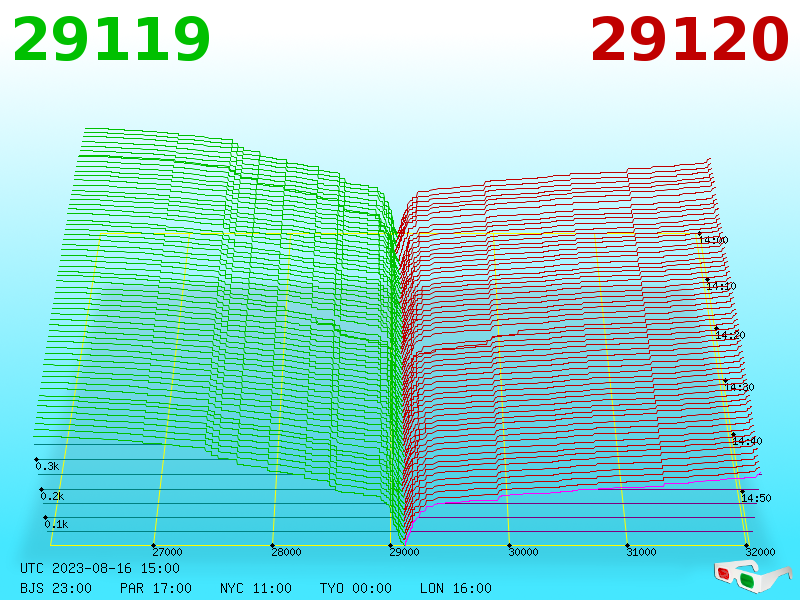
Task: Click the 31000 price axis label
Action: [x=641, y=552]
